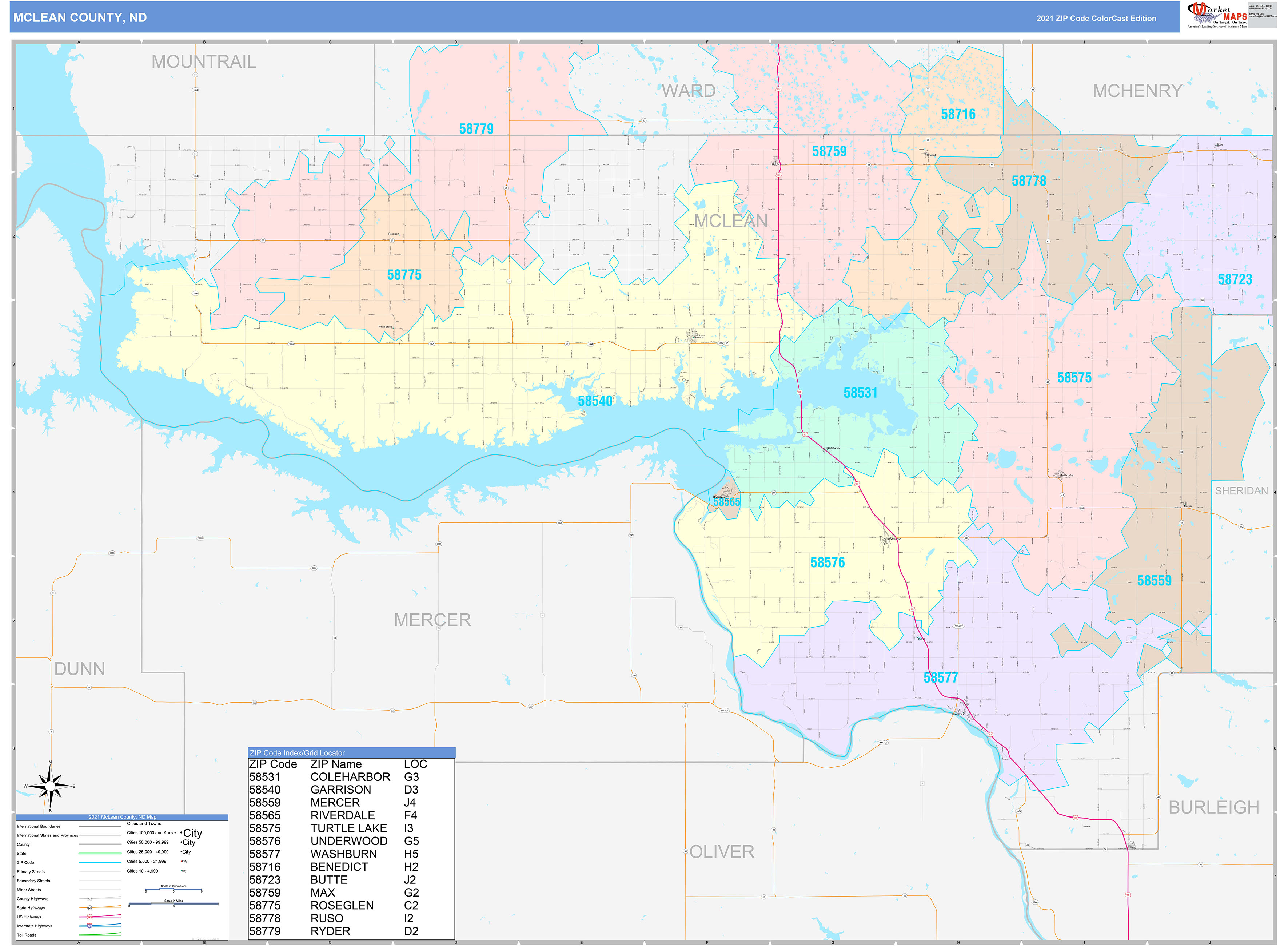
Task: Click the State Highways circle symbol
Action: [89, 908]
